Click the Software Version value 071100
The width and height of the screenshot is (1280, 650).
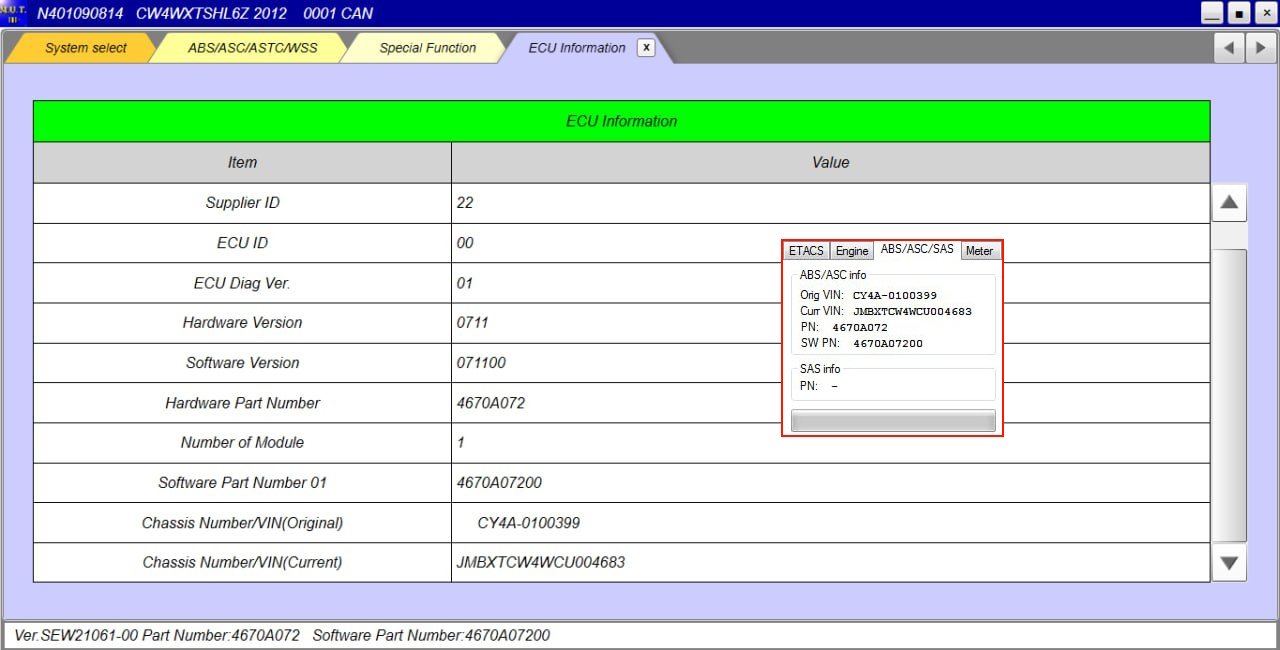(481, 363)
